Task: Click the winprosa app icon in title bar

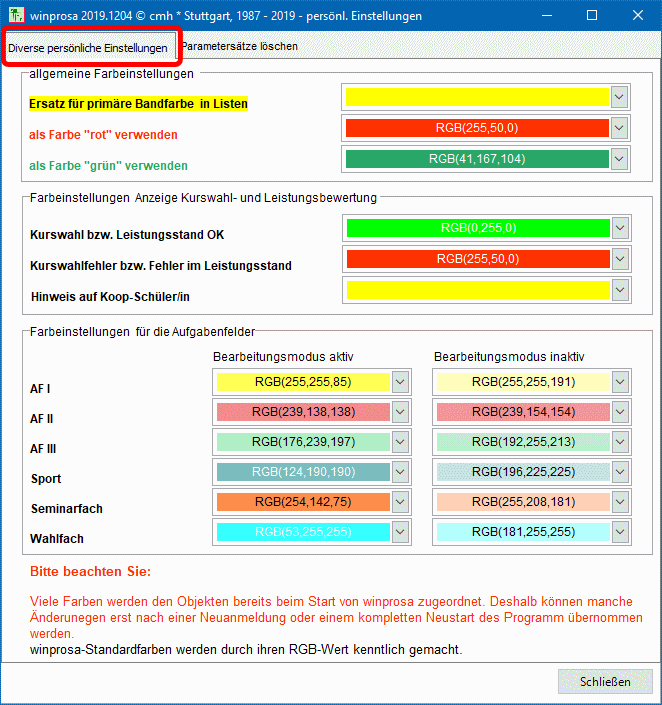Action: pos(17,16)
